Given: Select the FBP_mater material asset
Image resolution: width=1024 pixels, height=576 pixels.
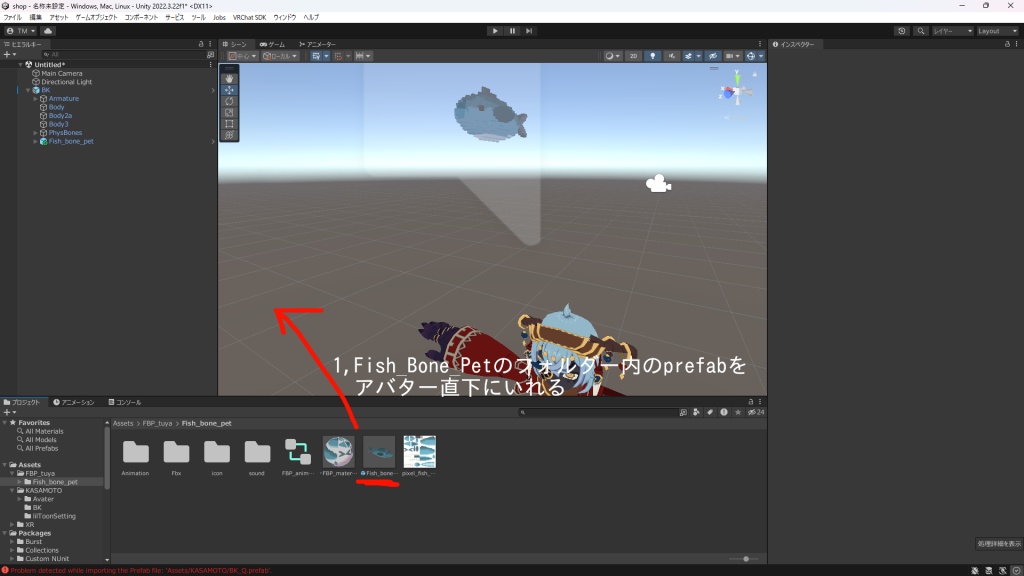Looking at the screenshot, I should (x=338, y=456).
